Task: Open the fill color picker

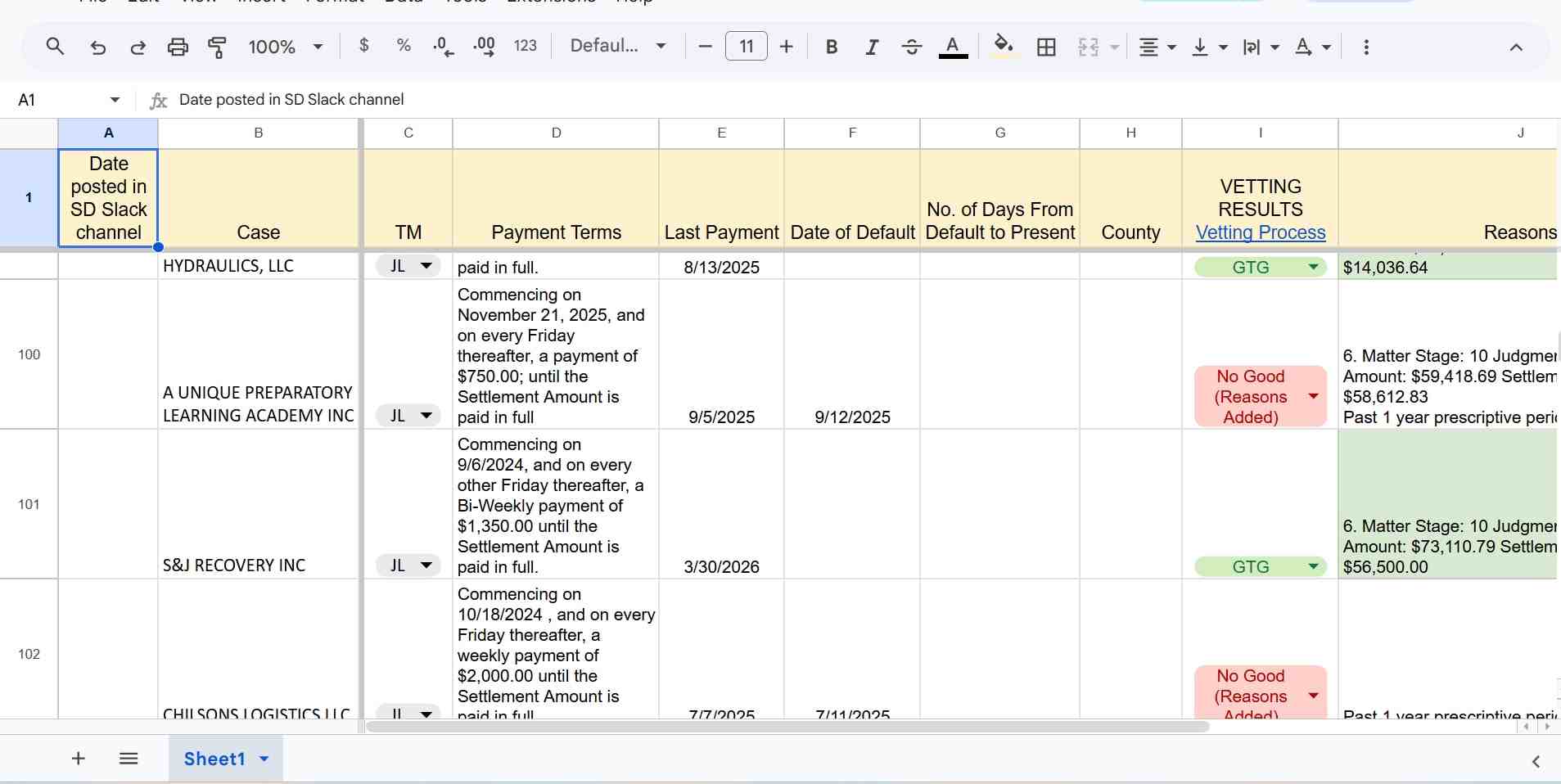Action: [x=1004, y=46]
